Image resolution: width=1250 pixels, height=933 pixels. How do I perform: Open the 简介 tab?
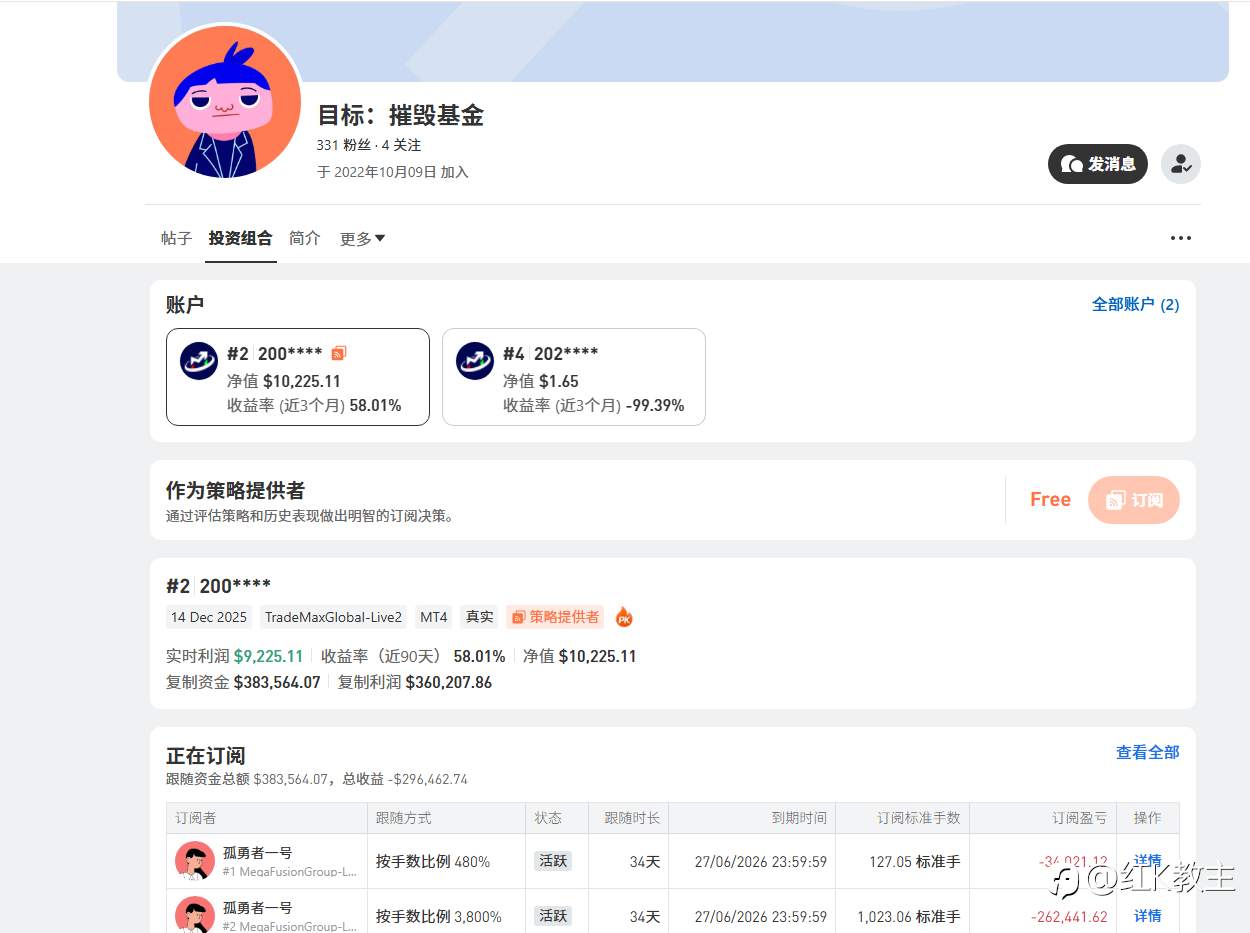[x=305, y=238]
